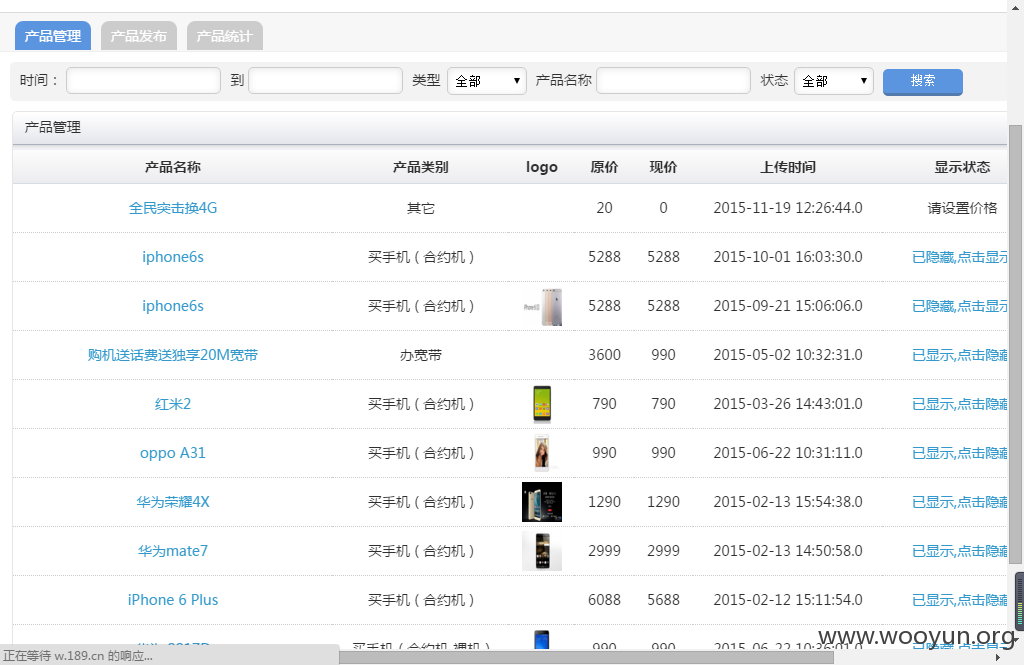The width and height of the screenshot is (1024, 665).
Task: Open iphone6s product uploaded 2015-10-01
Action: (172, 257)
